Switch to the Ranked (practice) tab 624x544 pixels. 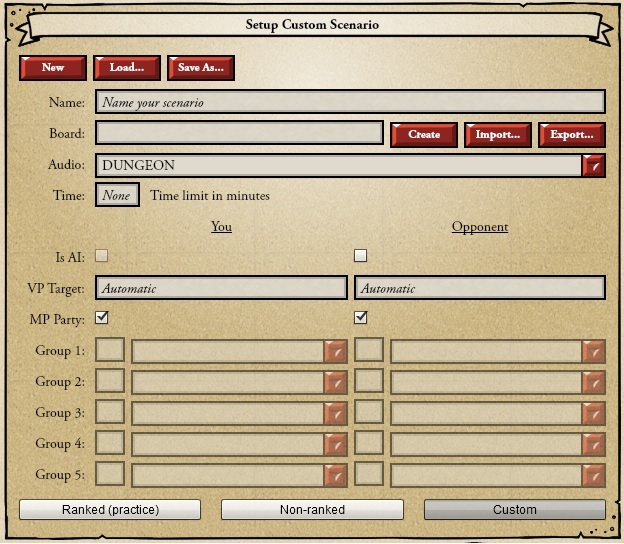[x=110, y=510]
